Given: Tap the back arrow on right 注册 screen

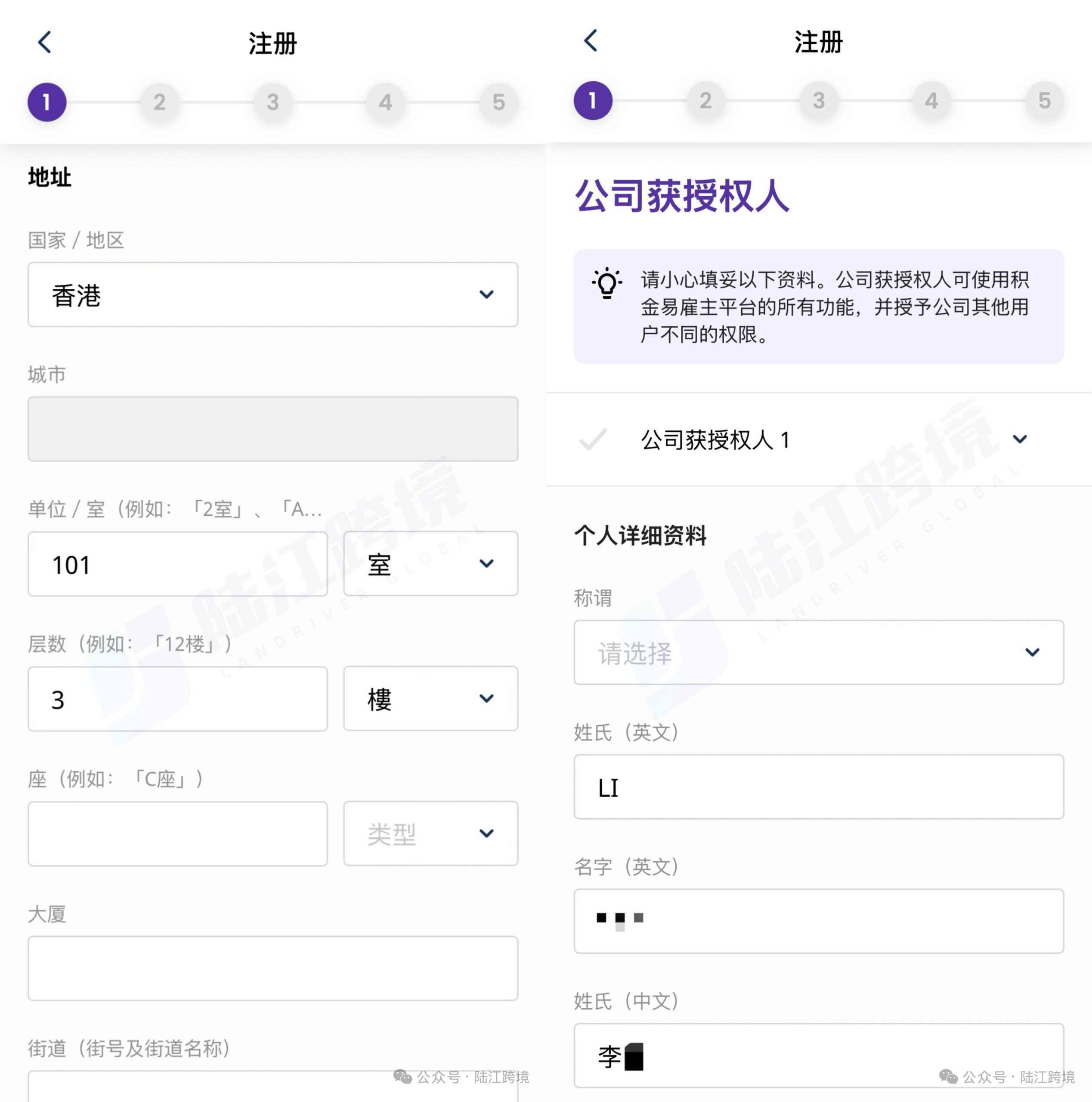Looking at the screenshot, I should 591,40.
